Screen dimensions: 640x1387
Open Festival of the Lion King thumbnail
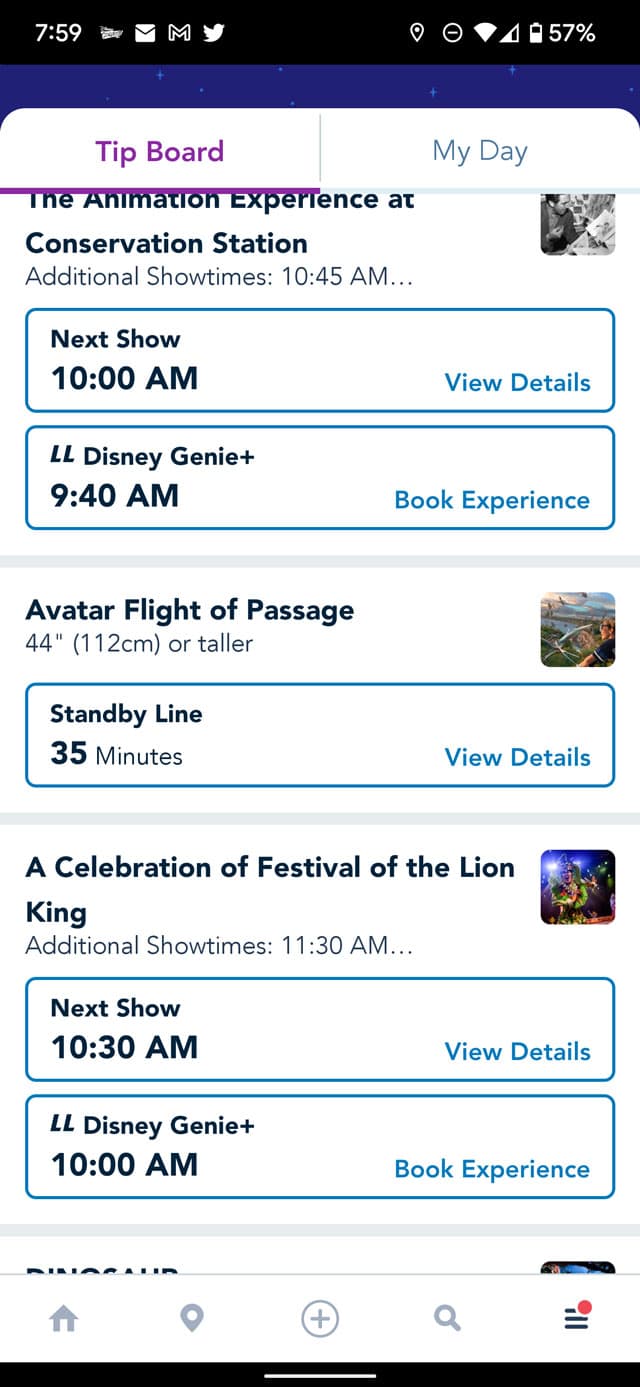(577, 887)
